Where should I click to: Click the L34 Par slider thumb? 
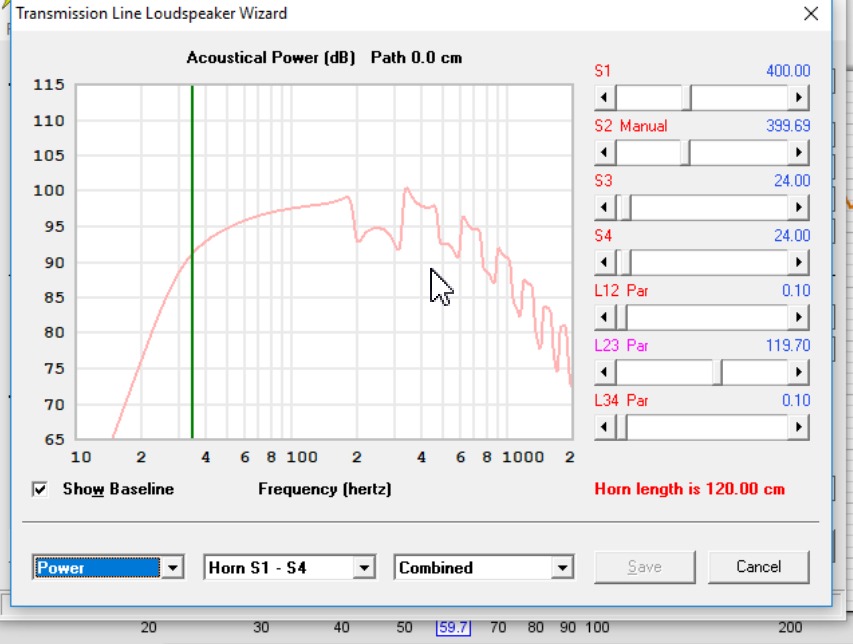(x=621, y=427)
